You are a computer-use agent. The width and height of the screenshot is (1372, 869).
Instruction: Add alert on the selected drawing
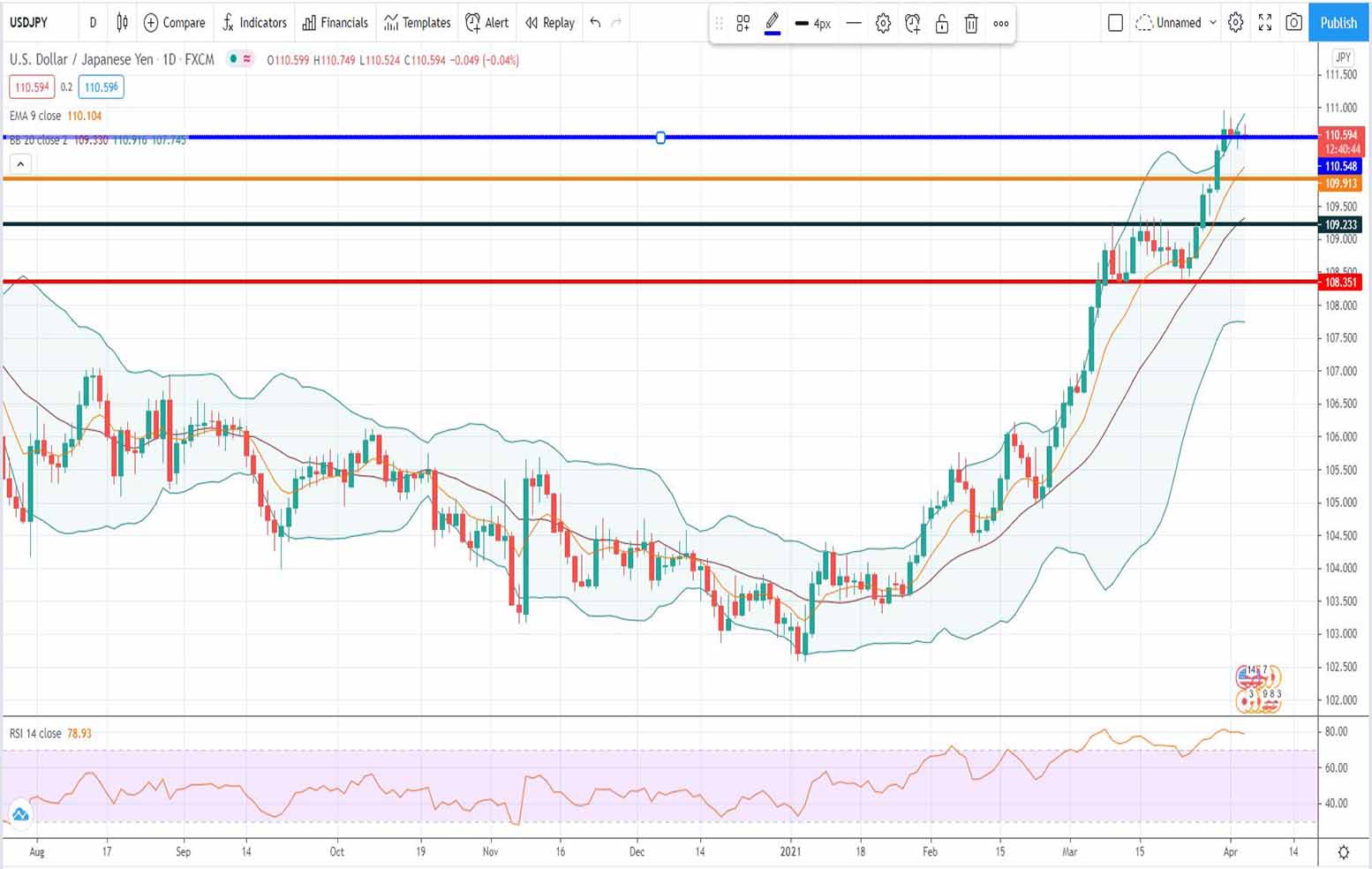pos(913,24)
